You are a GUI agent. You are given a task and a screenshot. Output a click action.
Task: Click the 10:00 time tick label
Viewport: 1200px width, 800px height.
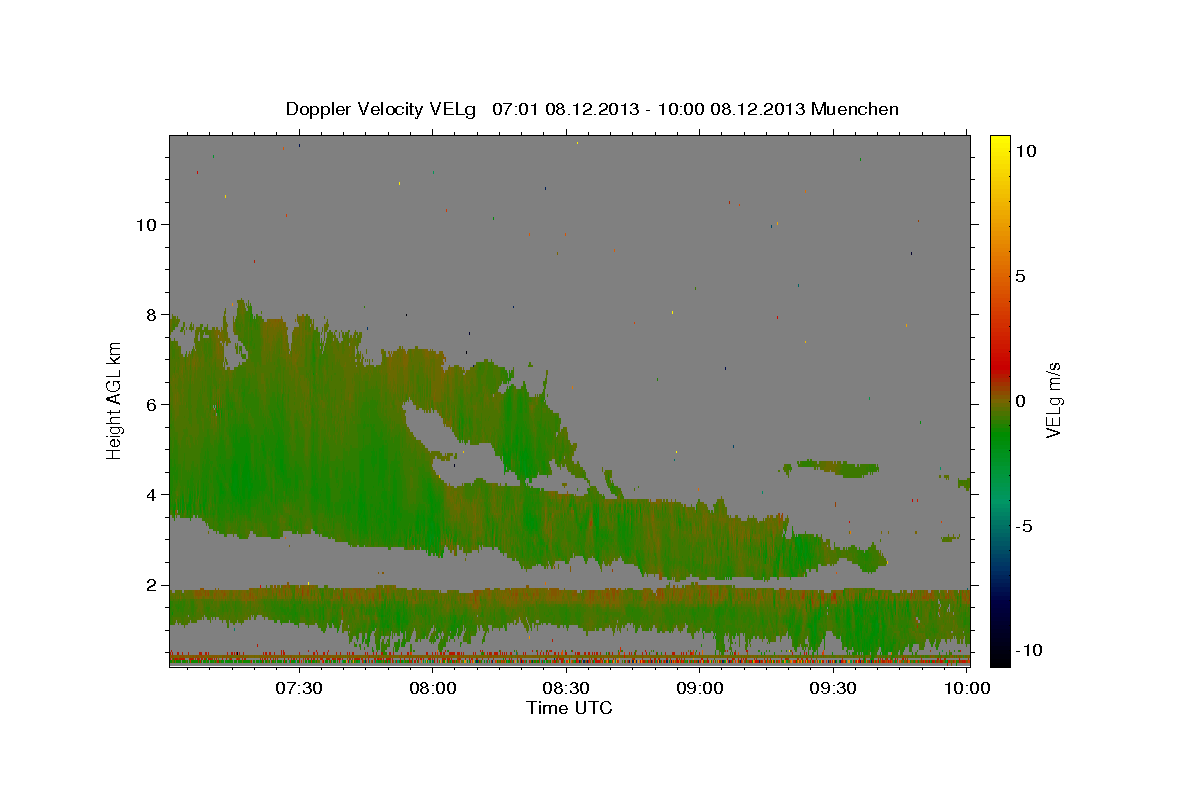pos(967,688)
